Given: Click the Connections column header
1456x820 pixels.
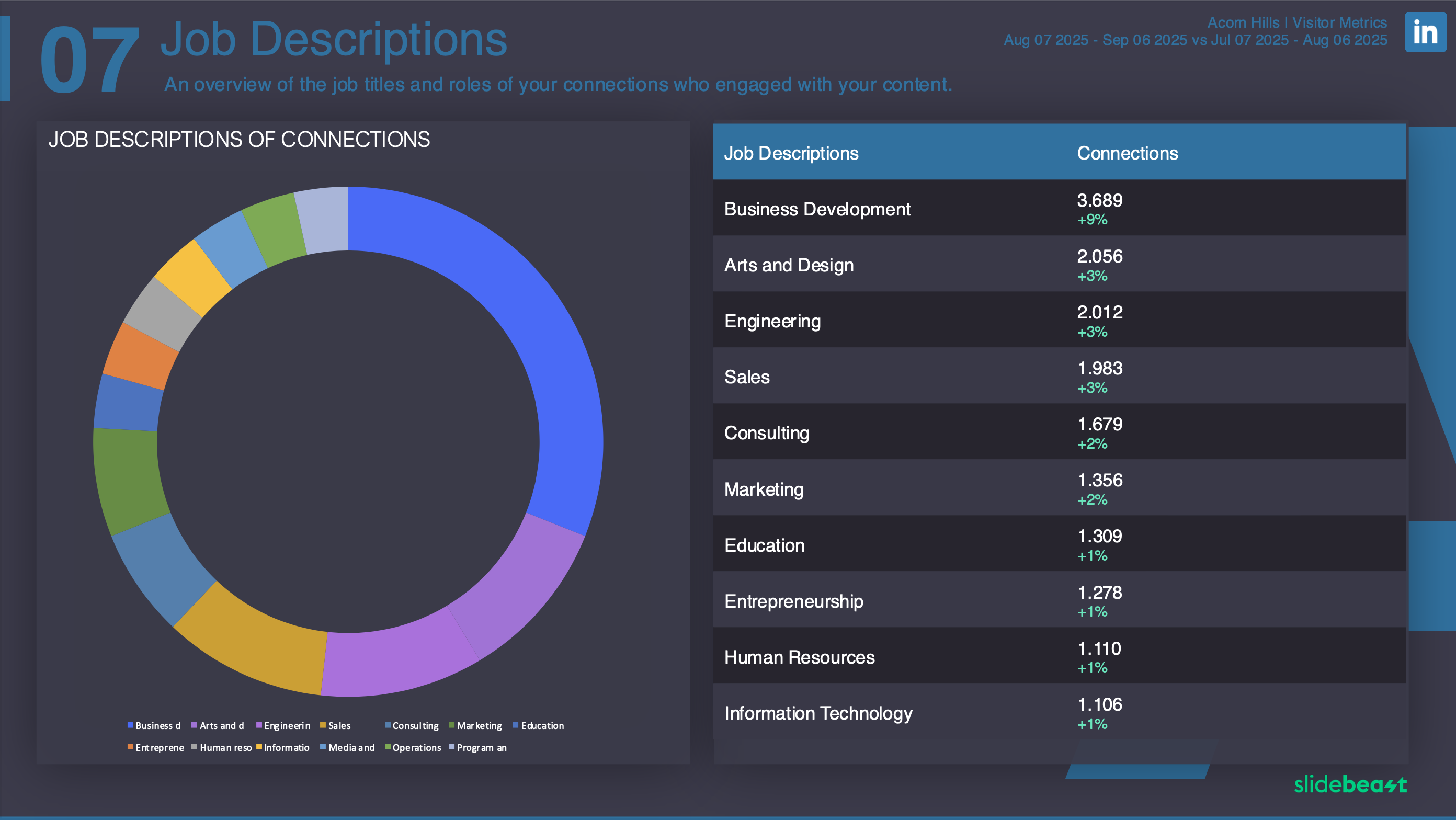Looking at the screenshot, I should (1127, 153).
